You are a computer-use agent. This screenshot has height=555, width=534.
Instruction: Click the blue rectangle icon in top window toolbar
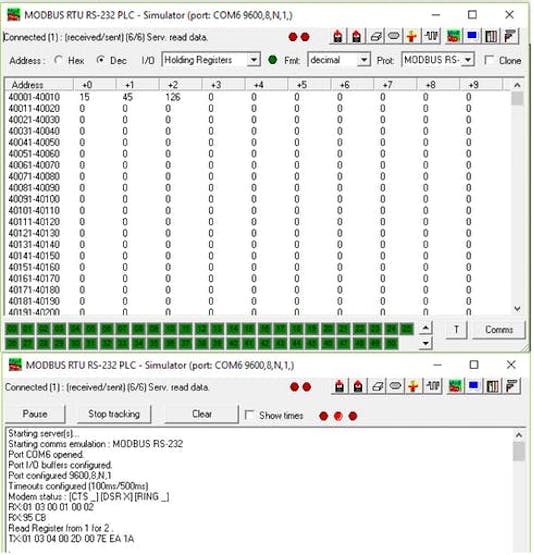click(472, 36)
